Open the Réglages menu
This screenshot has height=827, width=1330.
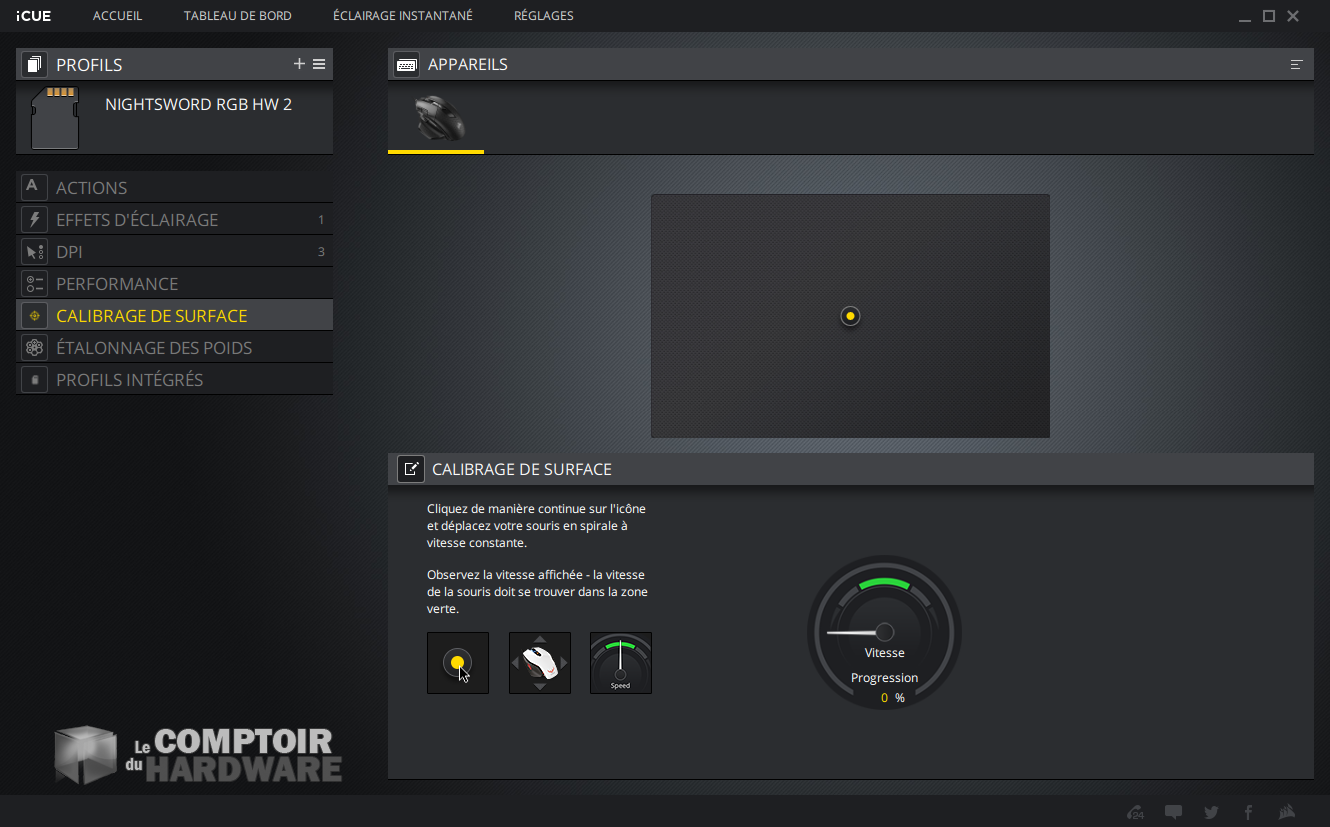[543, 16]
